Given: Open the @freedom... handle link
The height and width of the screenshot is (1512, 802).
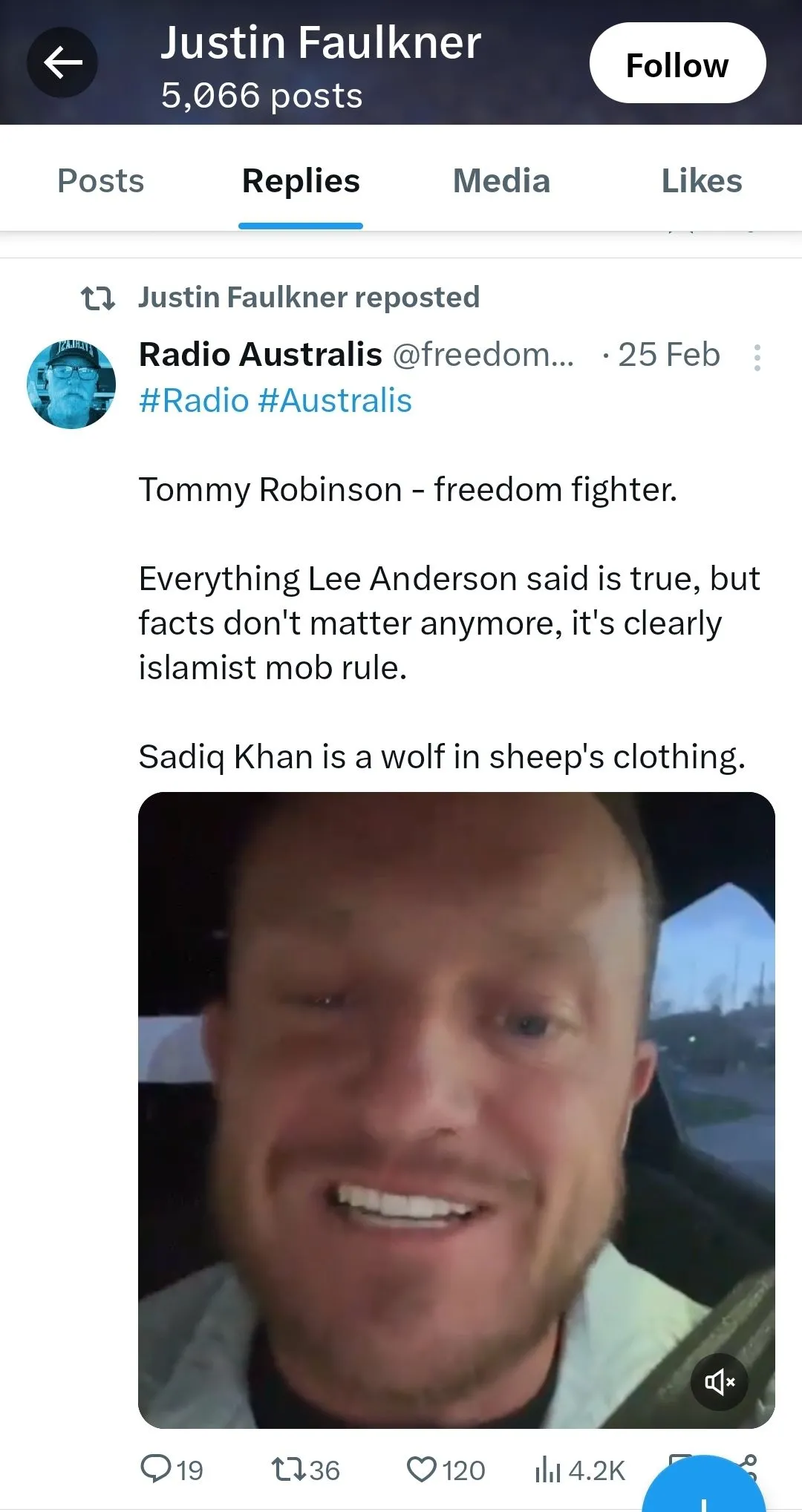Looking at the screenshot, I should pos(483,354).
